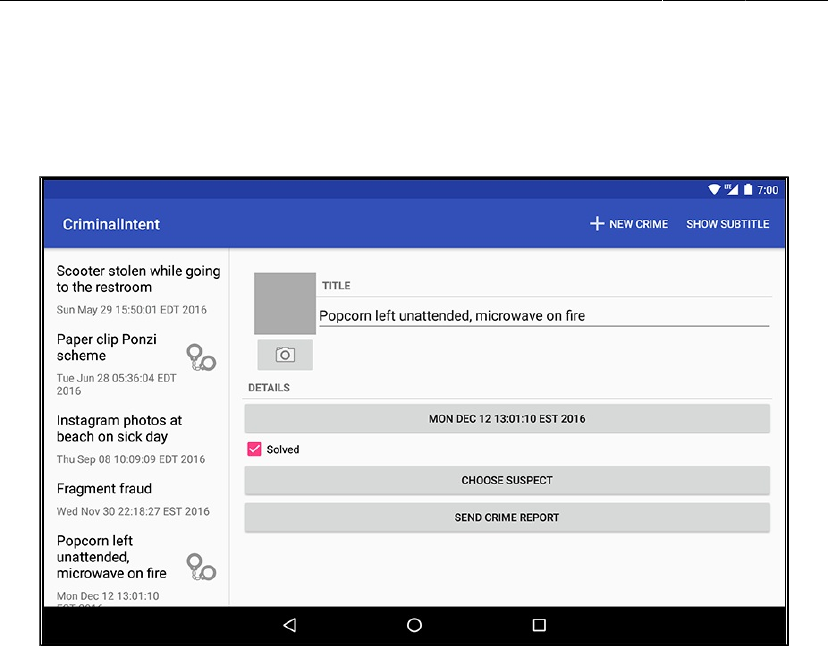Screen dimensions: 828x646
Task: Edit the crime title text field
Action: pos(544,316)
